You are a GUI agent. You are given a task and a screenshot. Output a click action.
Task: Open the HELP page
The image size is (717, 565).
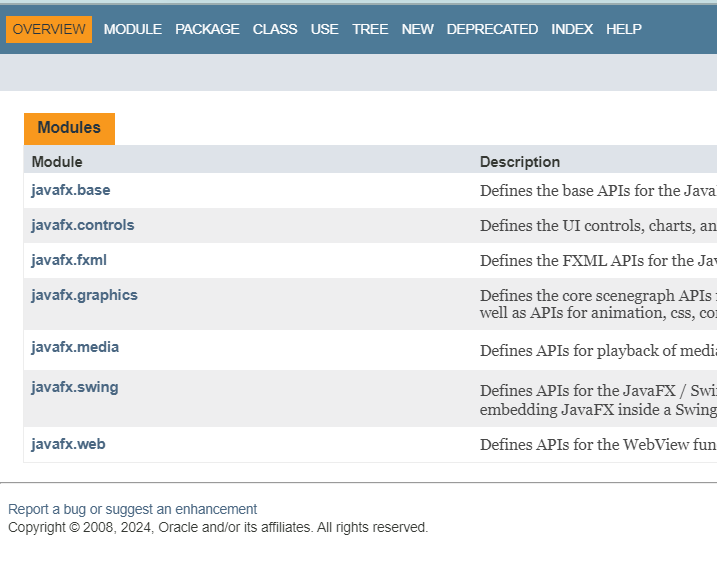pos(624,29)
